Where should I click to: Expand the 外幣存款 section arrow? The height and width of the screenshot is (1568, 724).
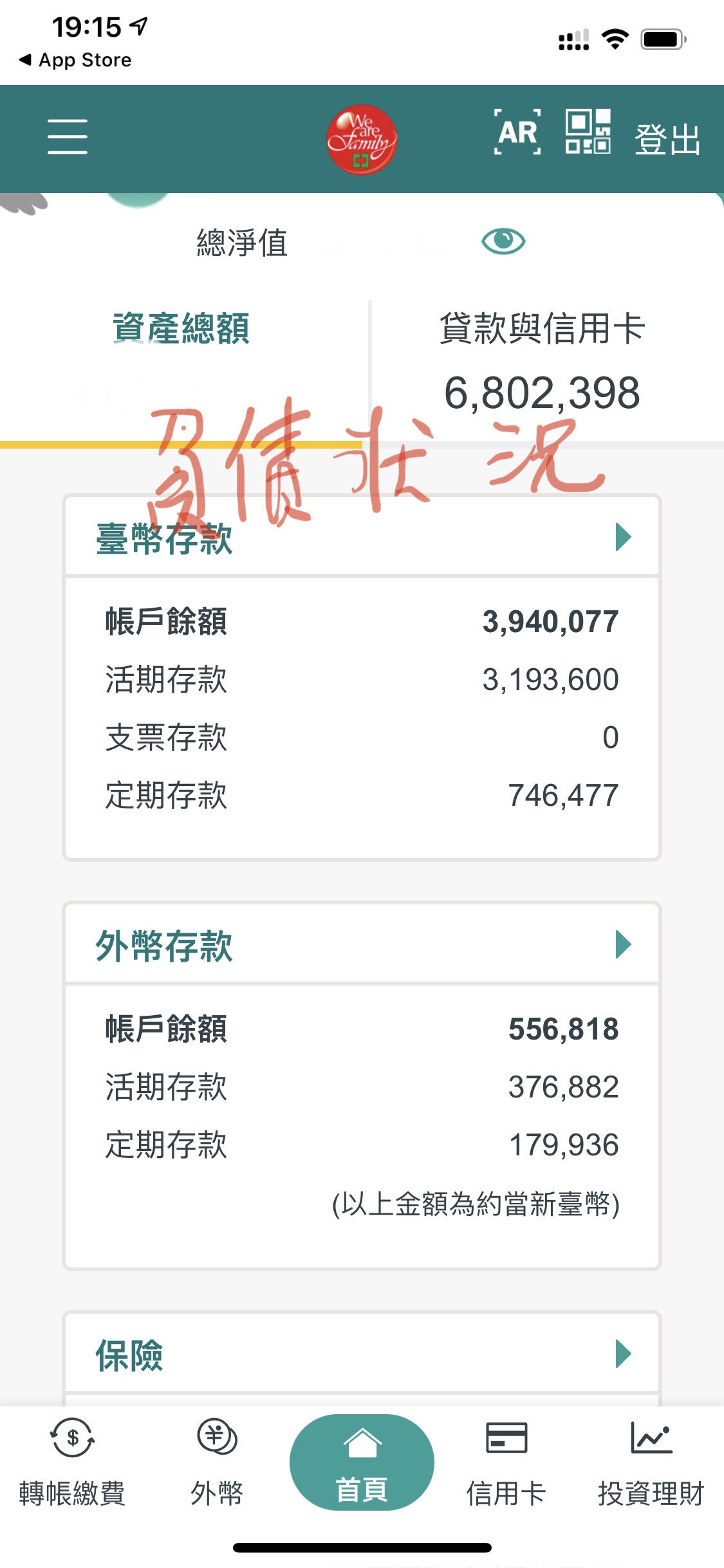(622, 944)
